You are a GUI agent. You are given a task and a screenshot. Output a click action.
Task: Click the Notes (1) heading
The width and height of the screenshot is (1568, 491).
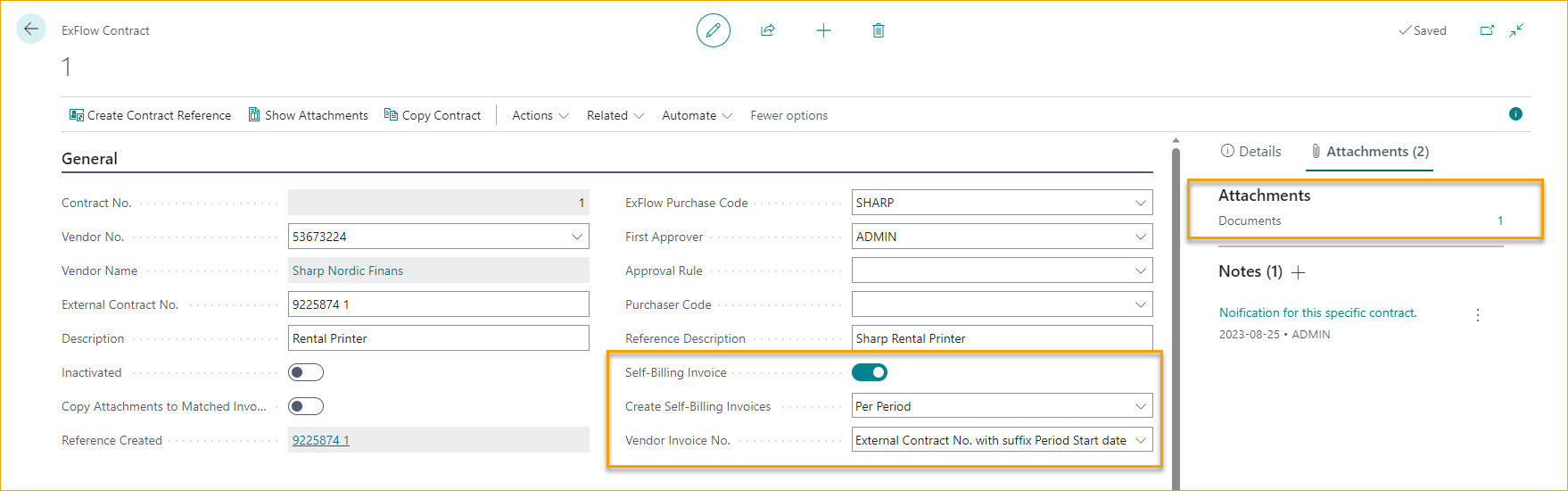click(1250, 271)
